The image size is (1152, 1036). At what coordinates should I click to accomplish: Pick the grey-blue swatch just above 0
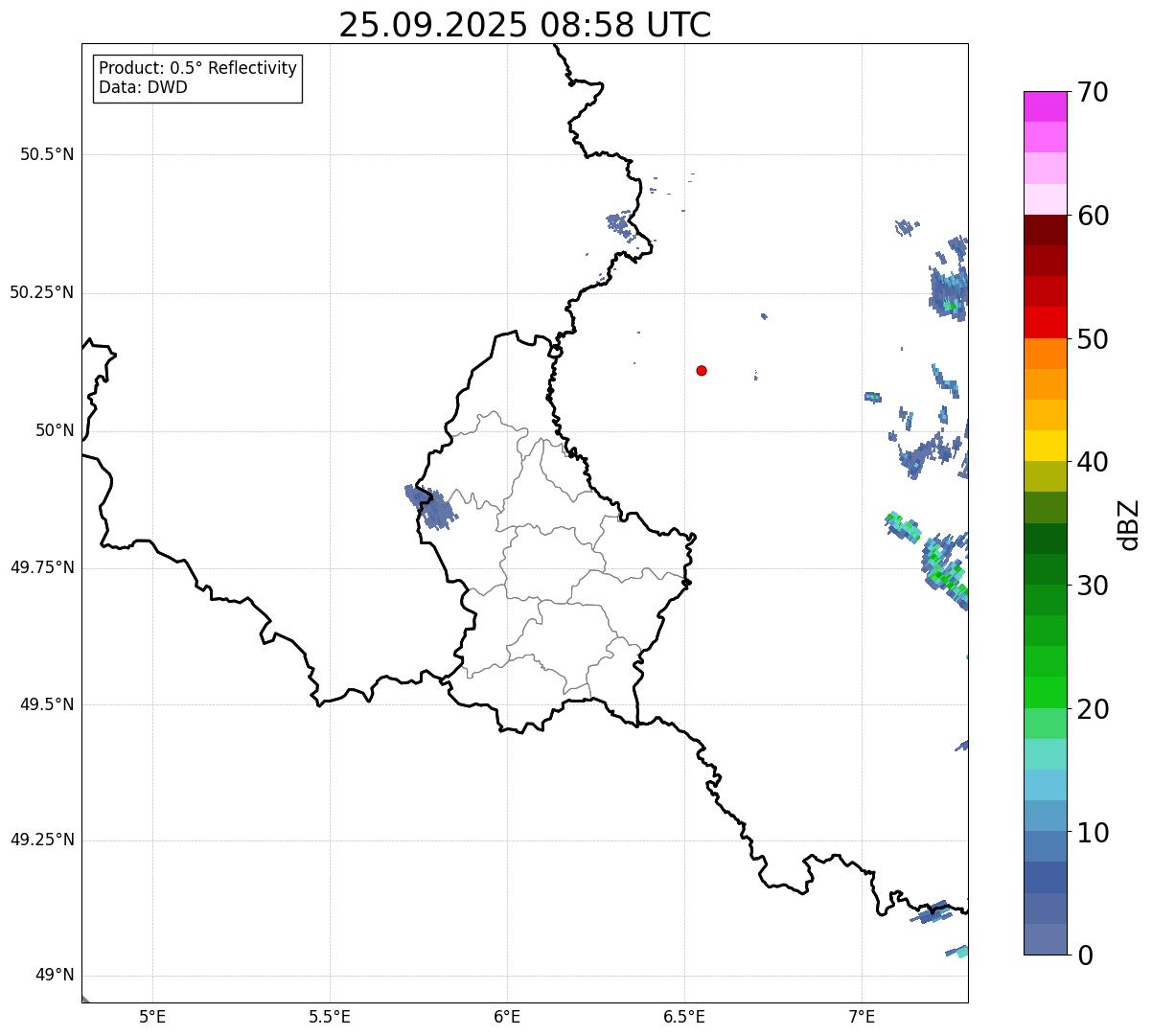pos(1046,939)
